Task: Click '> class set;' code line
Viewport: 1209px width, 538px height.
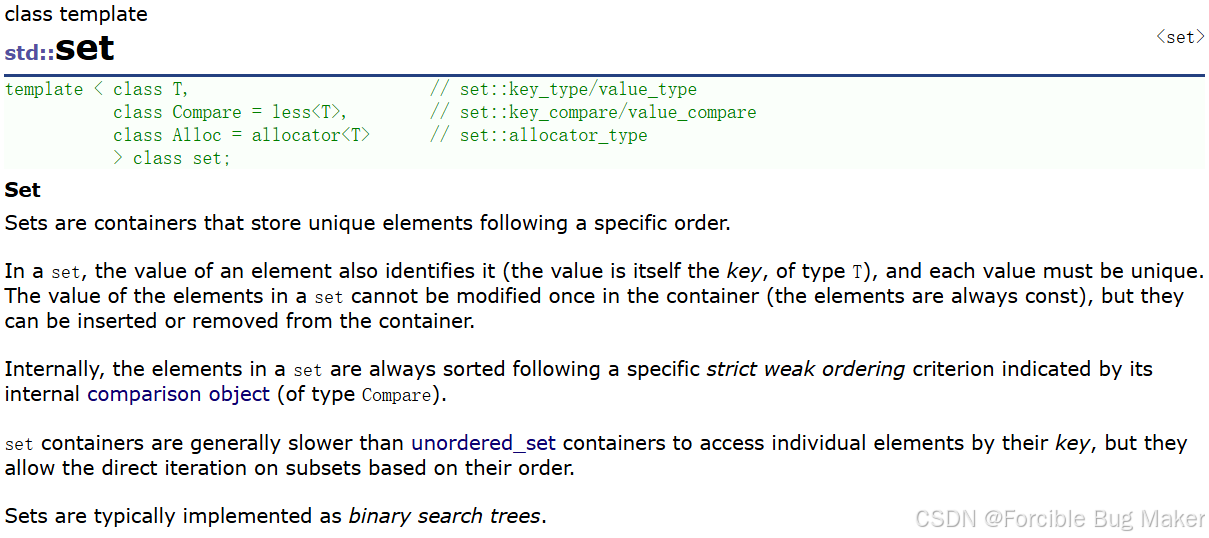Action: tap(171, 158)
